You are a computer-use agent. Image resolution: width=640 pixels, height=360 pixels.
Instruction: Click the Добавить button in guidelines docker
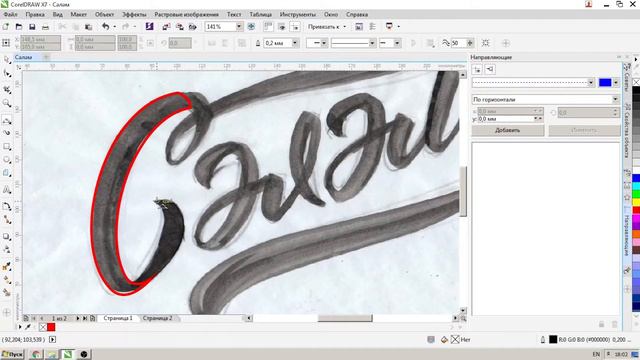point(508,130)
